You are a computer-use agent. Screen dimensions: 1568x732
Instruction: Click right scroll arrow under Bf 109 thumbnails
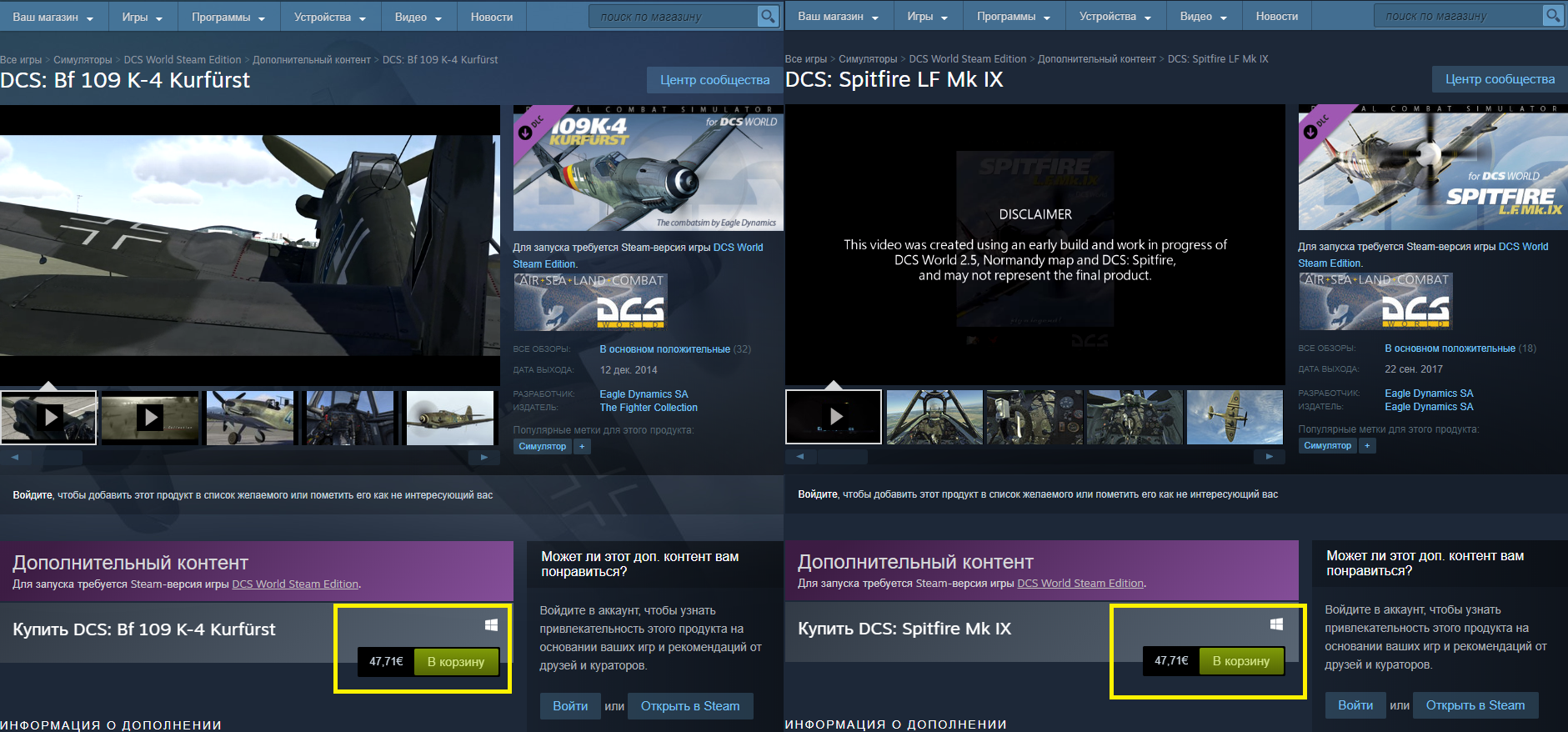484,458
